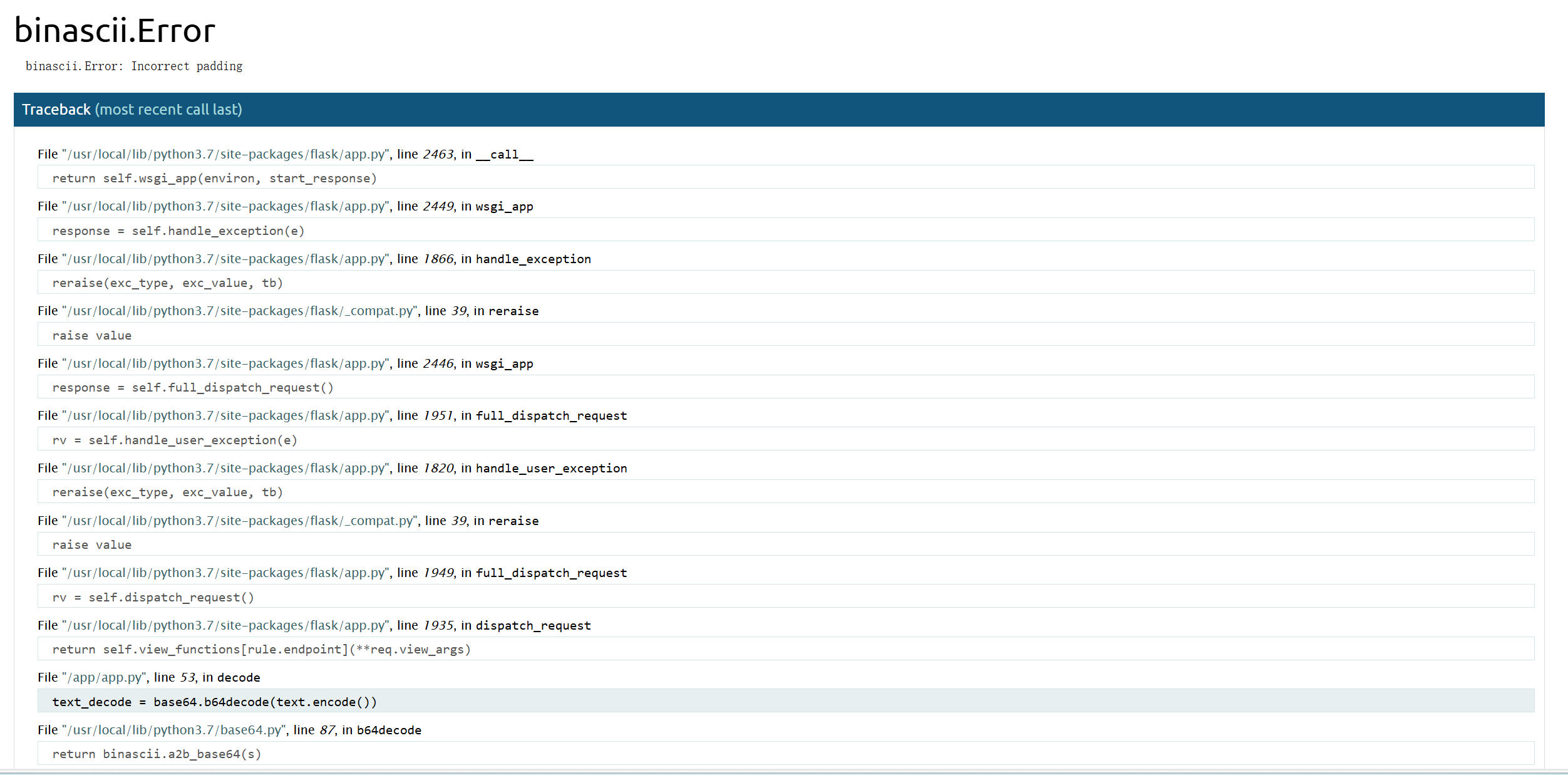Image resolution: width=1568 pixels, height=775 pixels.
Task: Expand the 'return self.wsgi_app(environ, start_response)' code line
Action: 214,178
